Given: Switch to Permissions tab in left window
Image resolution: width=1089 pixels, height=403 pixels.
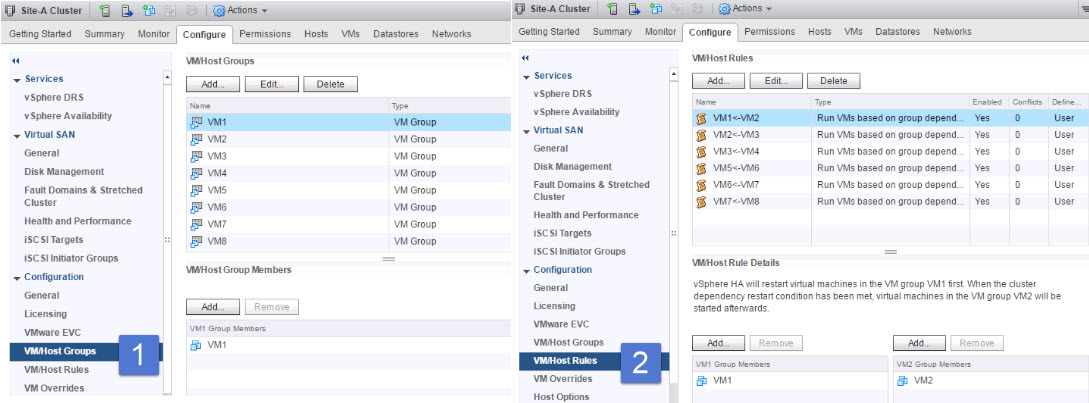Looking at the screenshot, I should point(265,33).
